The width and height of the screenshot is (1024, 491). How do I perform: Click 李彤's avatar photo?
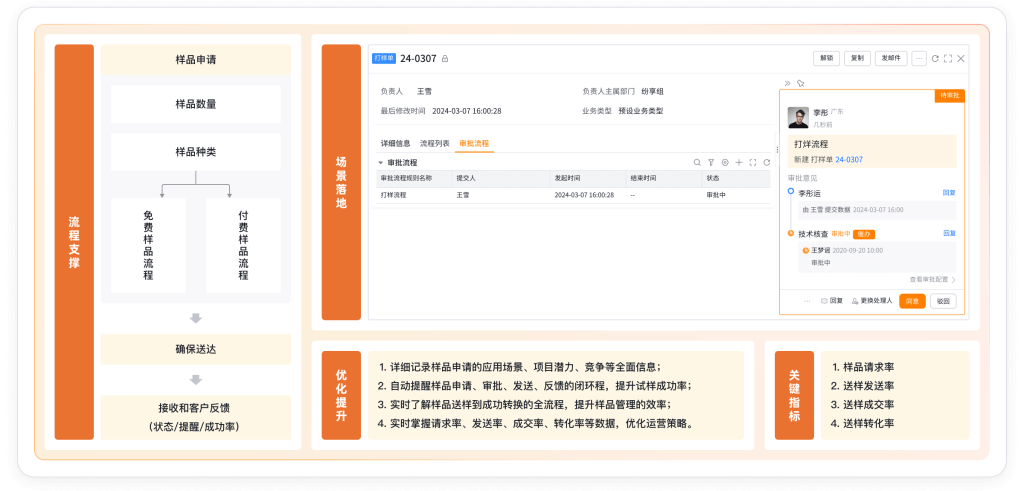click(x=798, y=117)
